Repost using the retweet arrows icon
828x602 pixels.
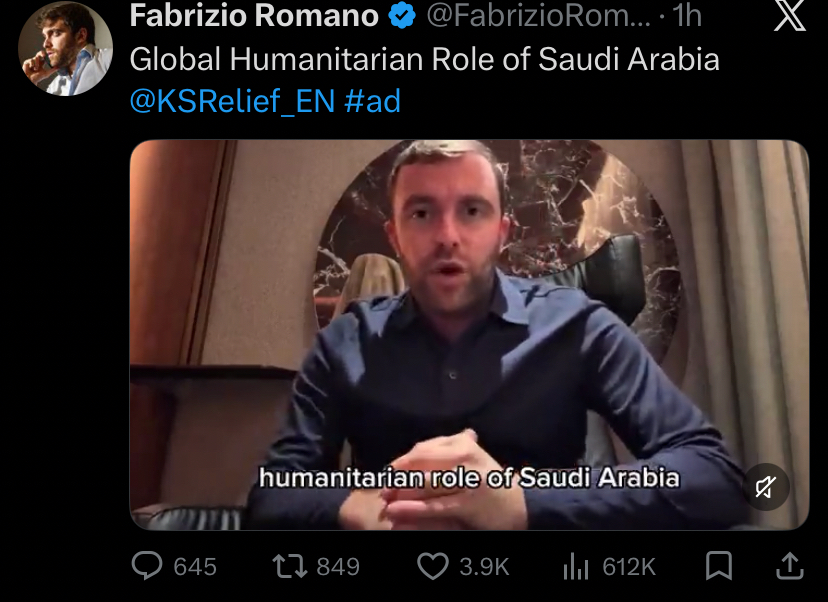(x=289, y=566)
